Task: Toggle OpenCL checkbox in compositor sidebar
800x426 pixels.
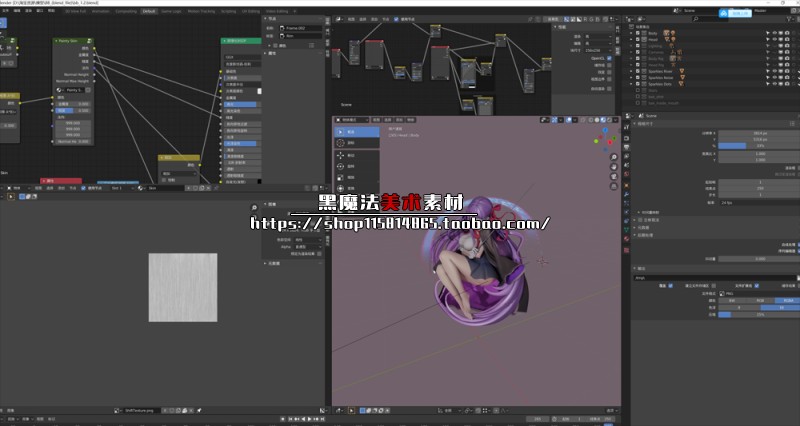Action: 609,58
